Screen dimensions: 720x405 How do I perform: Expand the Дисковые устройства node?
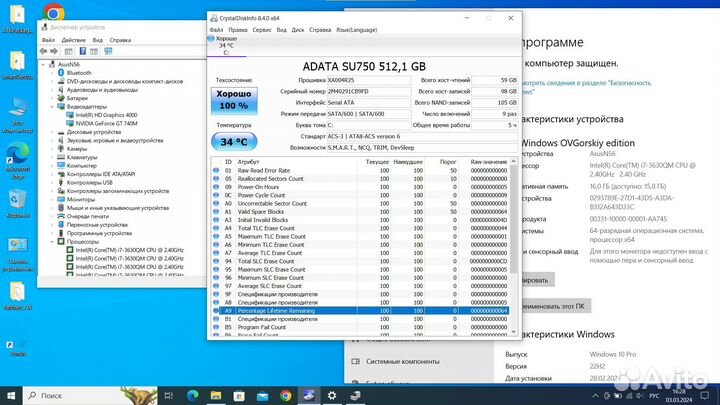pos(53,132)
